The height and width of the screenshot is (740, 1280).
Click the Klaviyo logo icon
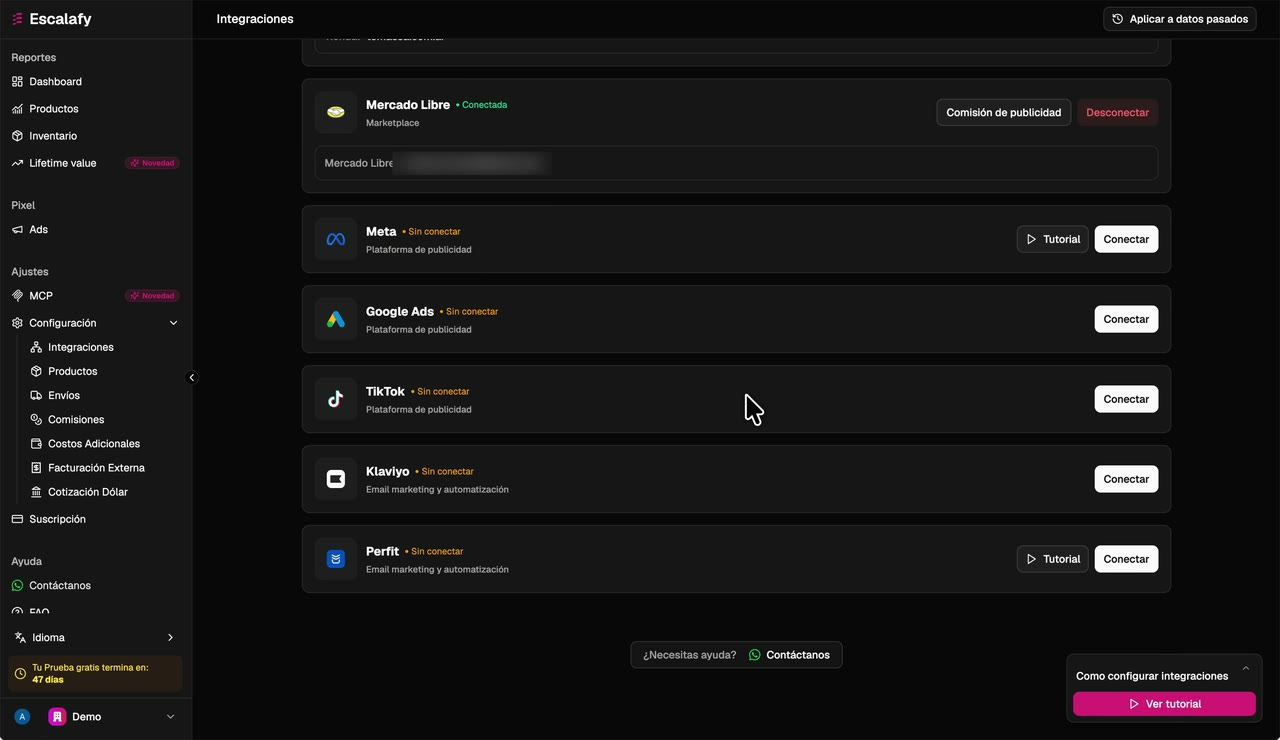[x=336, y=480]
